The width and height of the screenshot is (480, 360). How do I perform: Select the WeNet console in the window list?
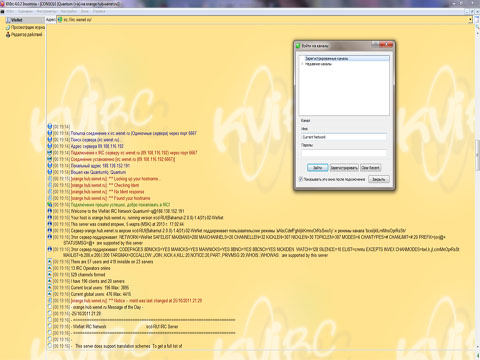[25, 20]
